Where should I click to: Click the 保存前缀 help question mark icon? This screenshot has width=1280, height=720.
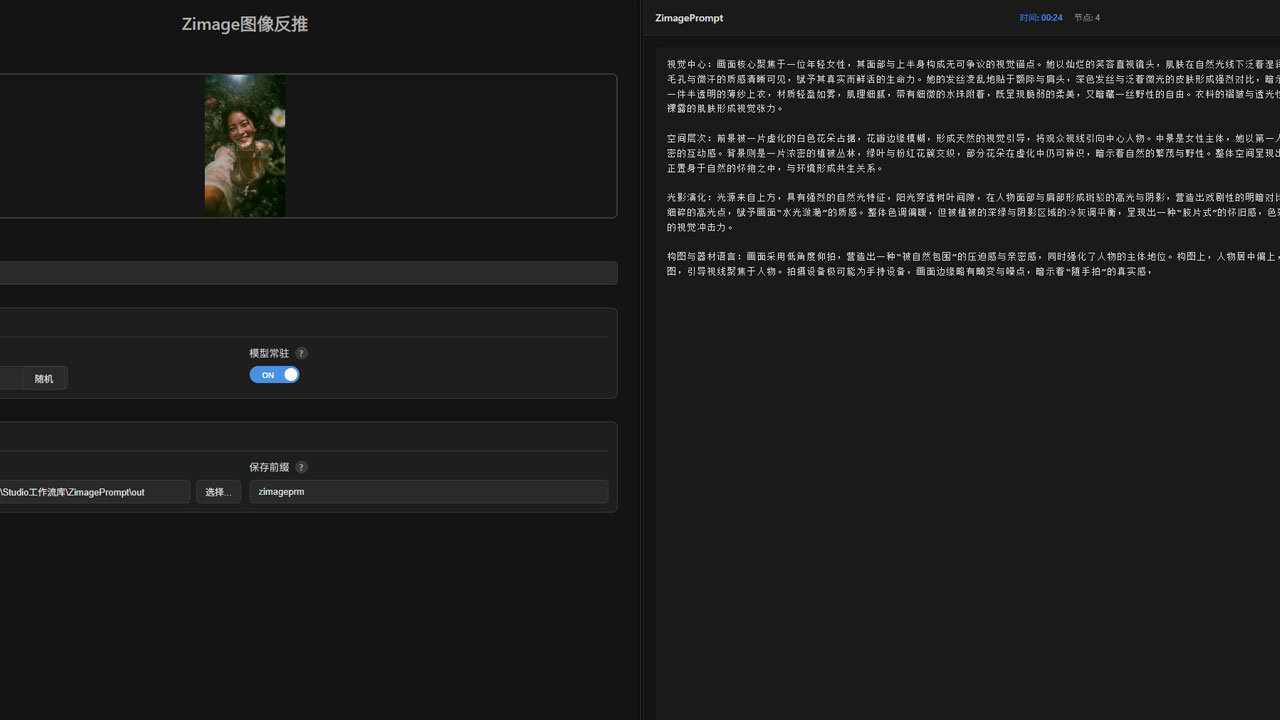click(x=301, y=467)
